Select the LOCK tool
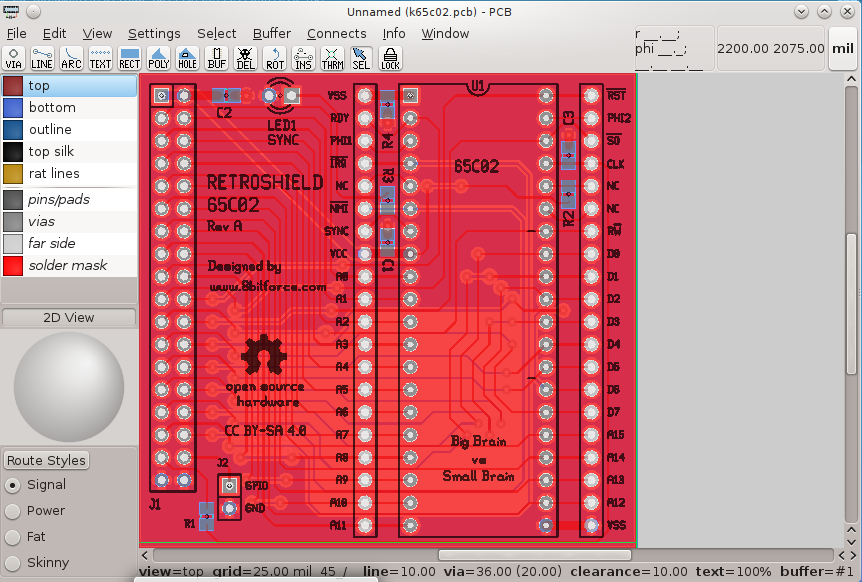This screenshot has width=862, height=582. point(390,58)
